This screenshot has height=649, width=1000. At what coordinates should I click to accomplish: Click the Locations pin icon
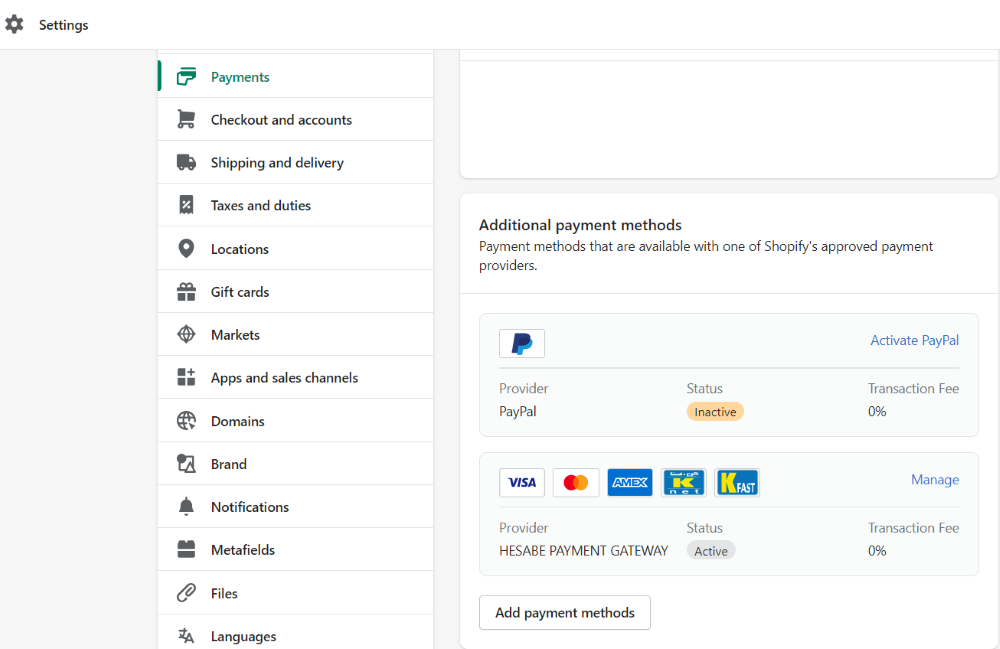186,249
